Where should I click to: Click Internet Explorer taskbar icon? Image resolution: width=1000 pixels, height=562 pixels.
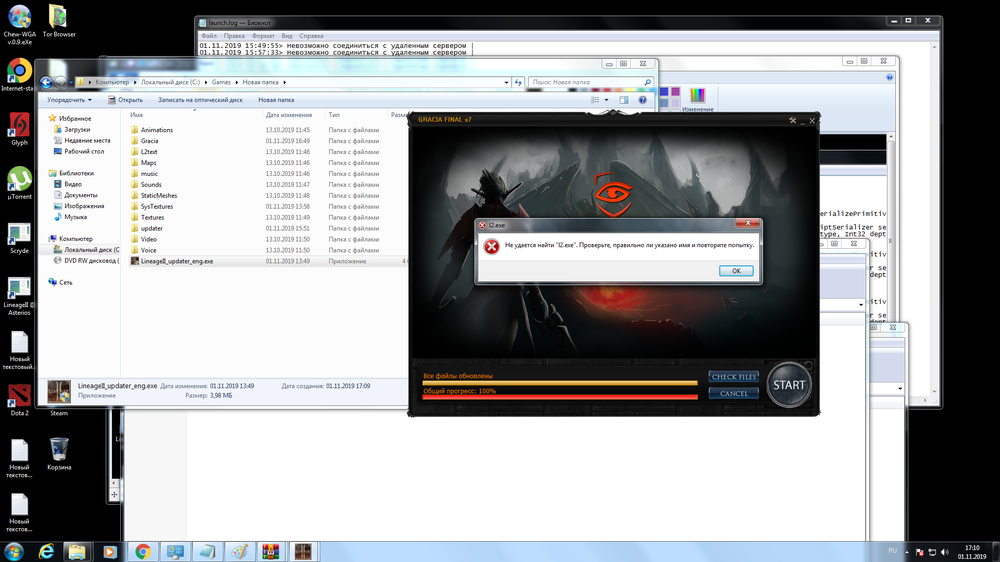click(46, 551)
